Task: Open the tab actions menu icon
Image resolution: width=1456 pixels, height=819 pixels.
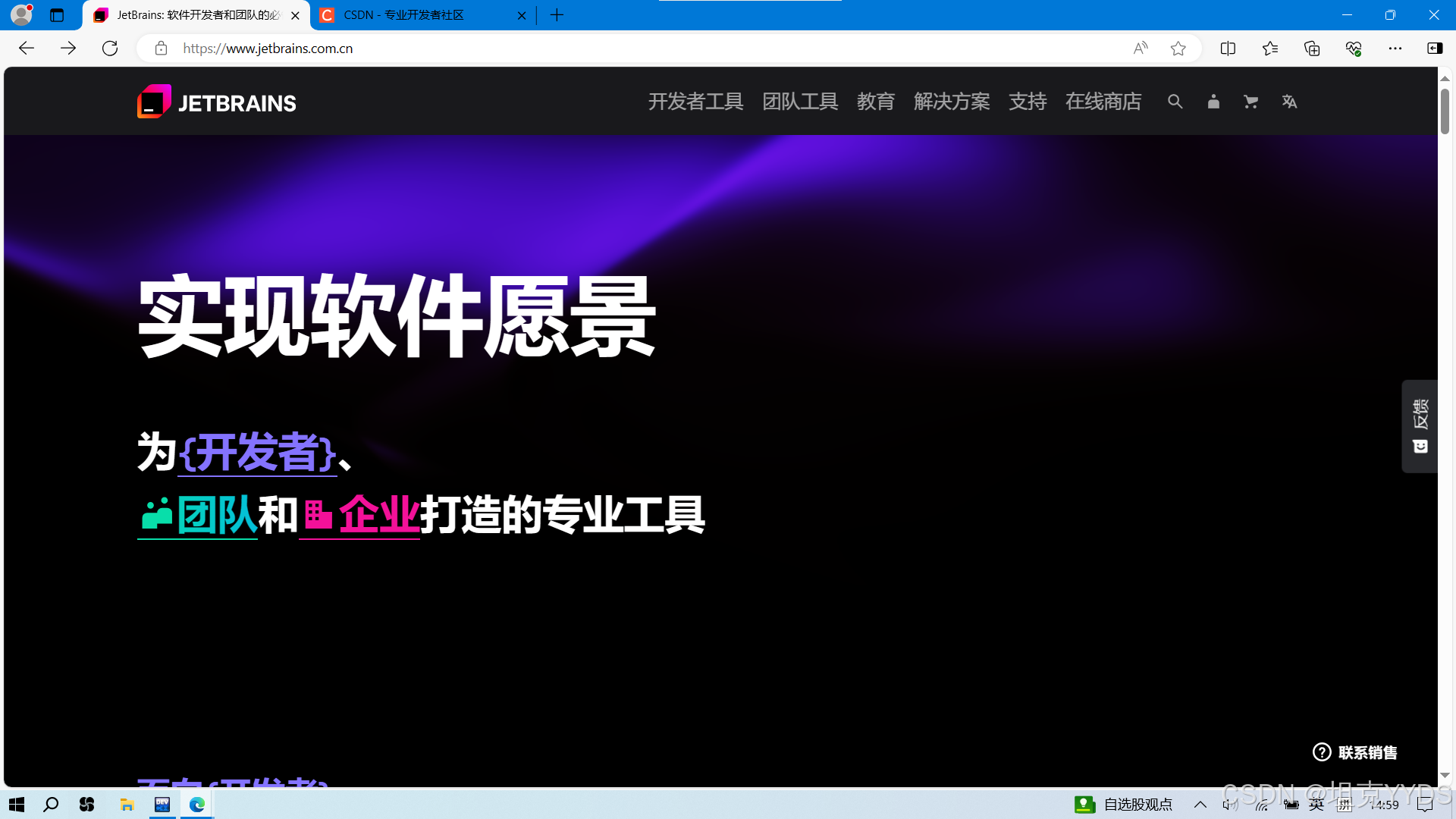Action: [57, 15]
